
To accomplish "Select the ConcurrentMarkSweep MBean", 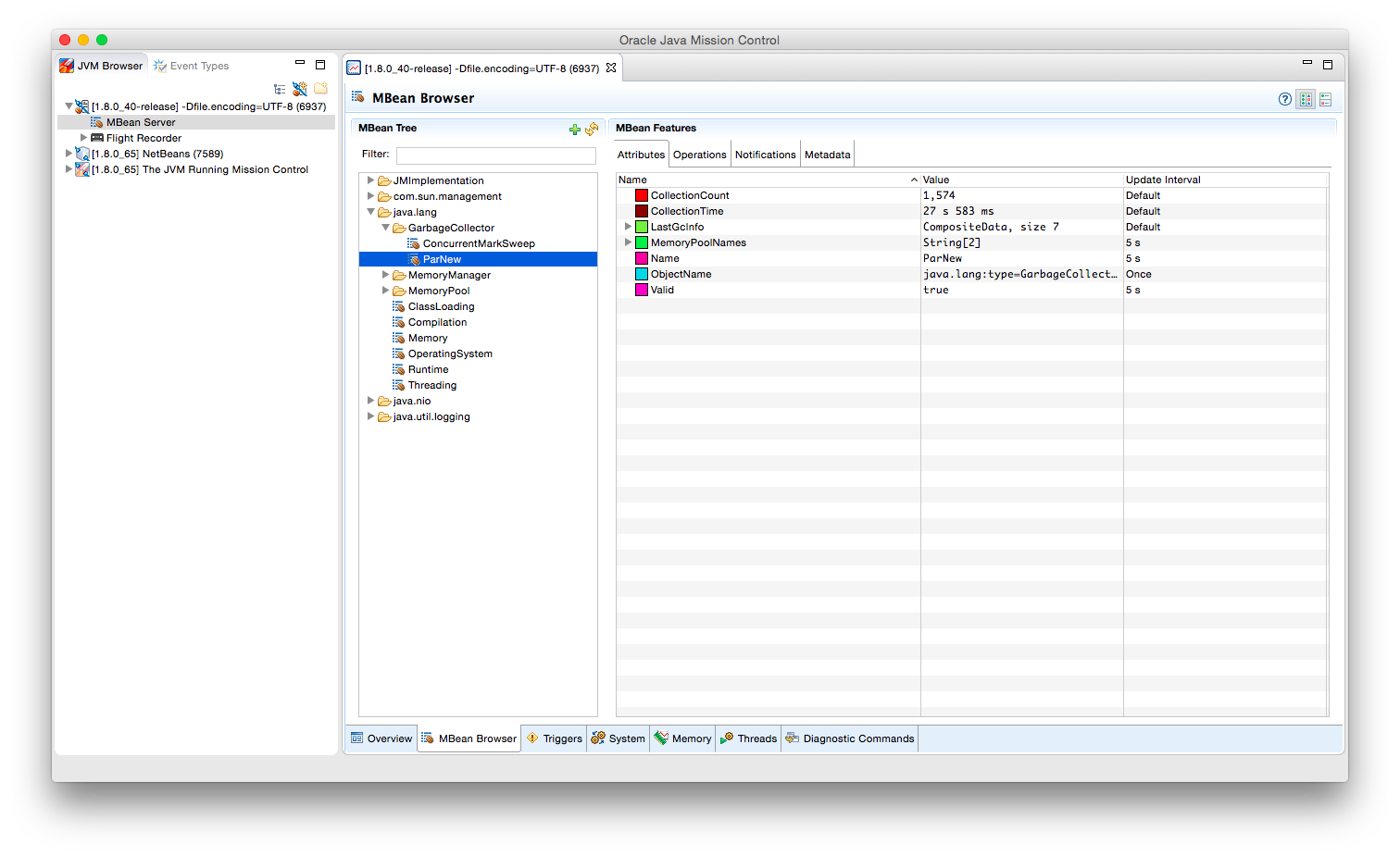I will click(479, 243).
